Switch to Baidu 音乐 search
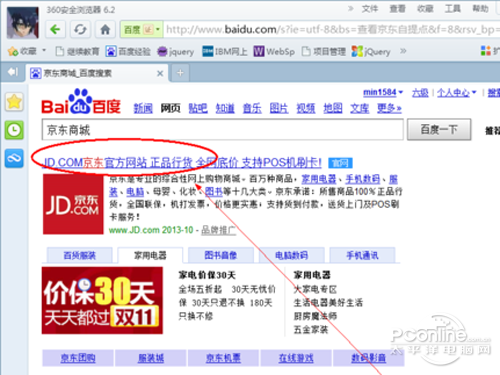Image resolution: width=500 pixels, height=375 pixels. pyautogui.click(x=252, y=108)
